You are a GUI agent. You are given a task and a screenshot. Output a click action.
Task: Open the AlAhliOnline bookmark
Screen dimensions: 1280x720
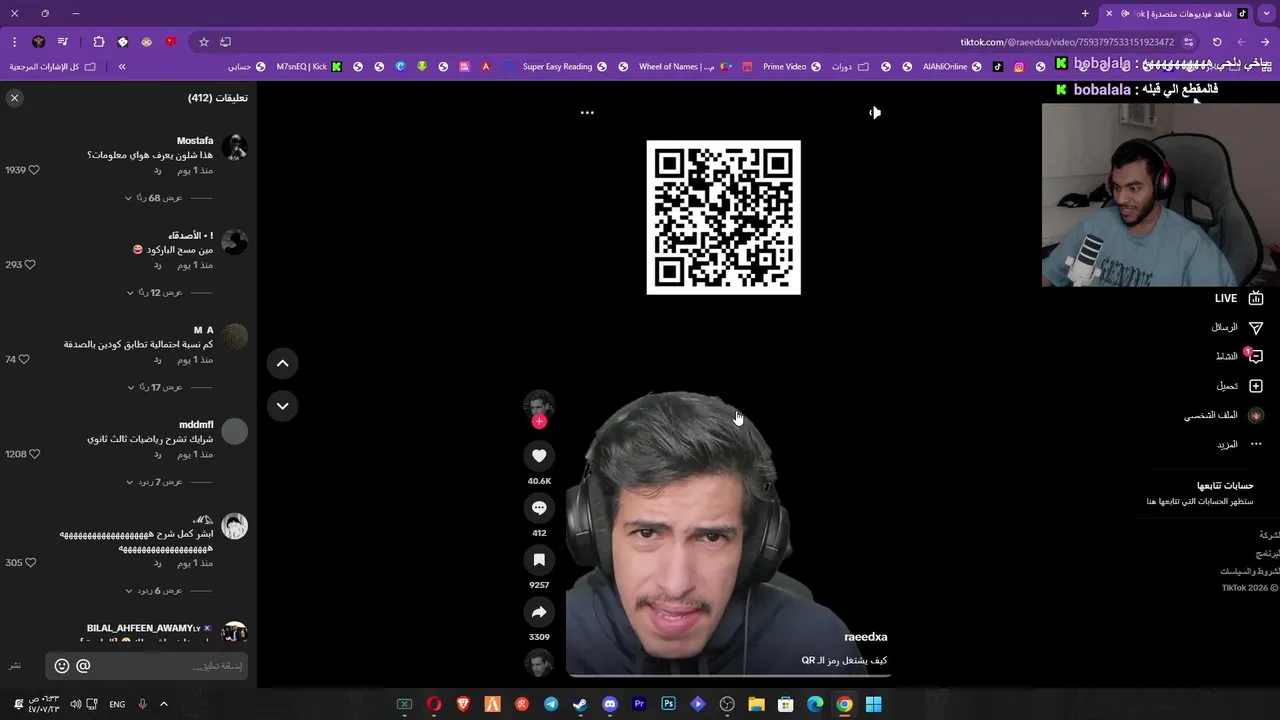tap(951, 67)
